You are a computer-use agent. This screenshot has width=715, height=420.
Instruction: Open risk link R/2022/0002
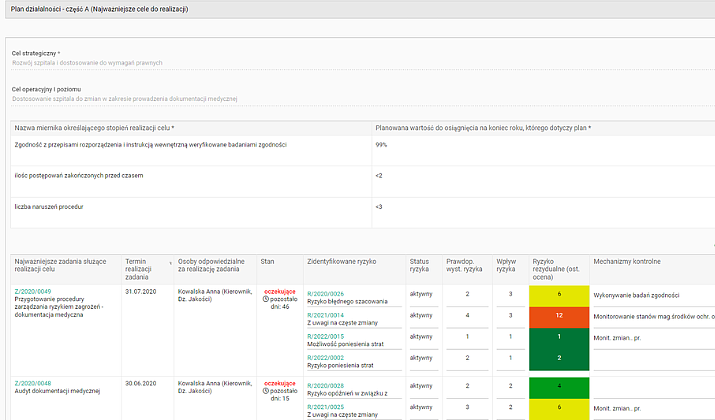tap(325, 357)
